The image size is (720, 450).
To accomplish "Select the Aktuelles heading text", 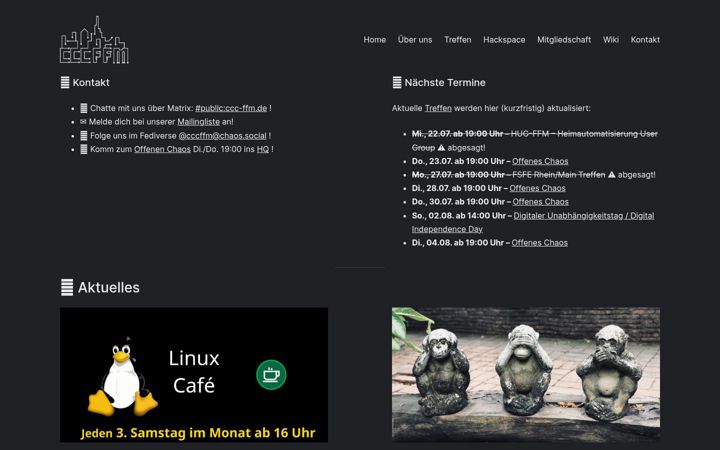I will pyautogui.click(x=109, y=287).
